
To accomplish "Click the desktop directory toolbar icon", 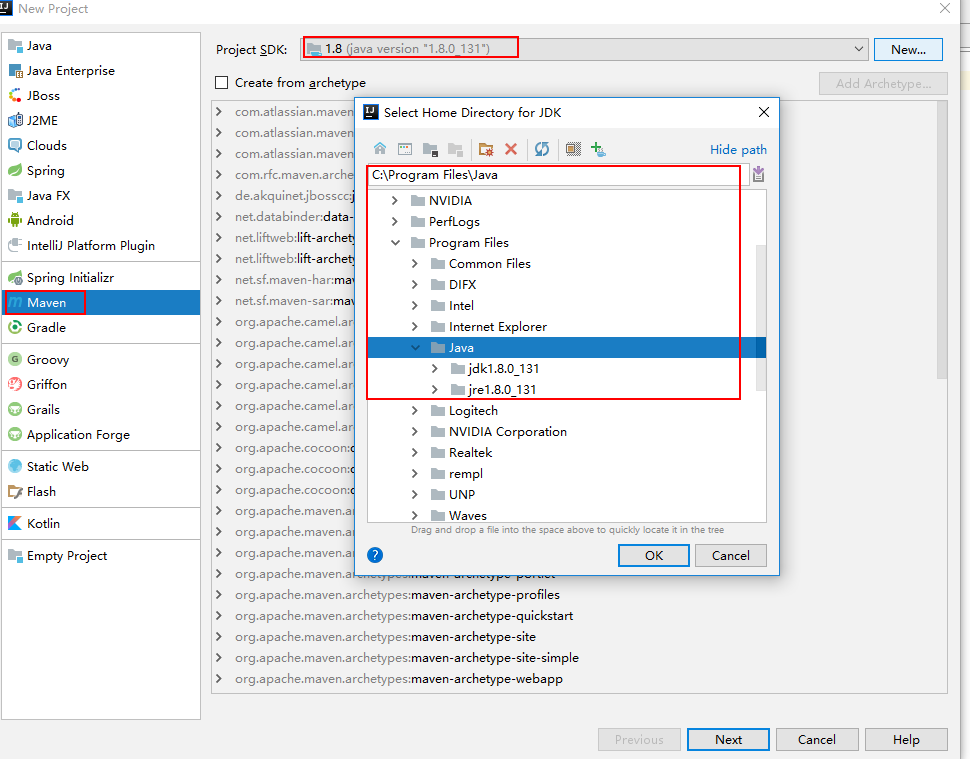I will 405,148.
